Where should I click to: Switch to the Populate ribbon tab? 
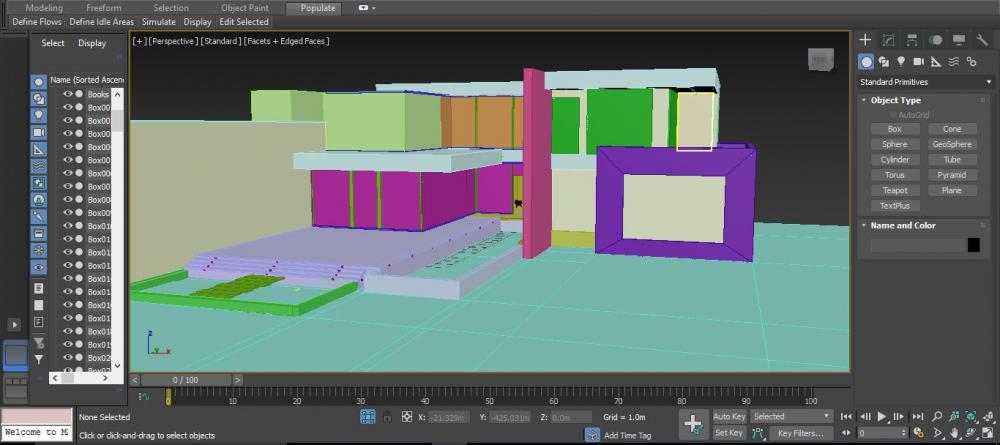tap(311, 8)
